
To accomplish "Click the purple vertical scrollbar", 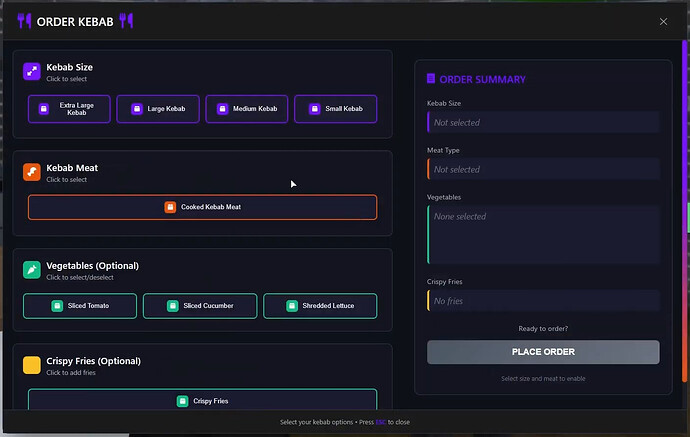I will point(684,211).
